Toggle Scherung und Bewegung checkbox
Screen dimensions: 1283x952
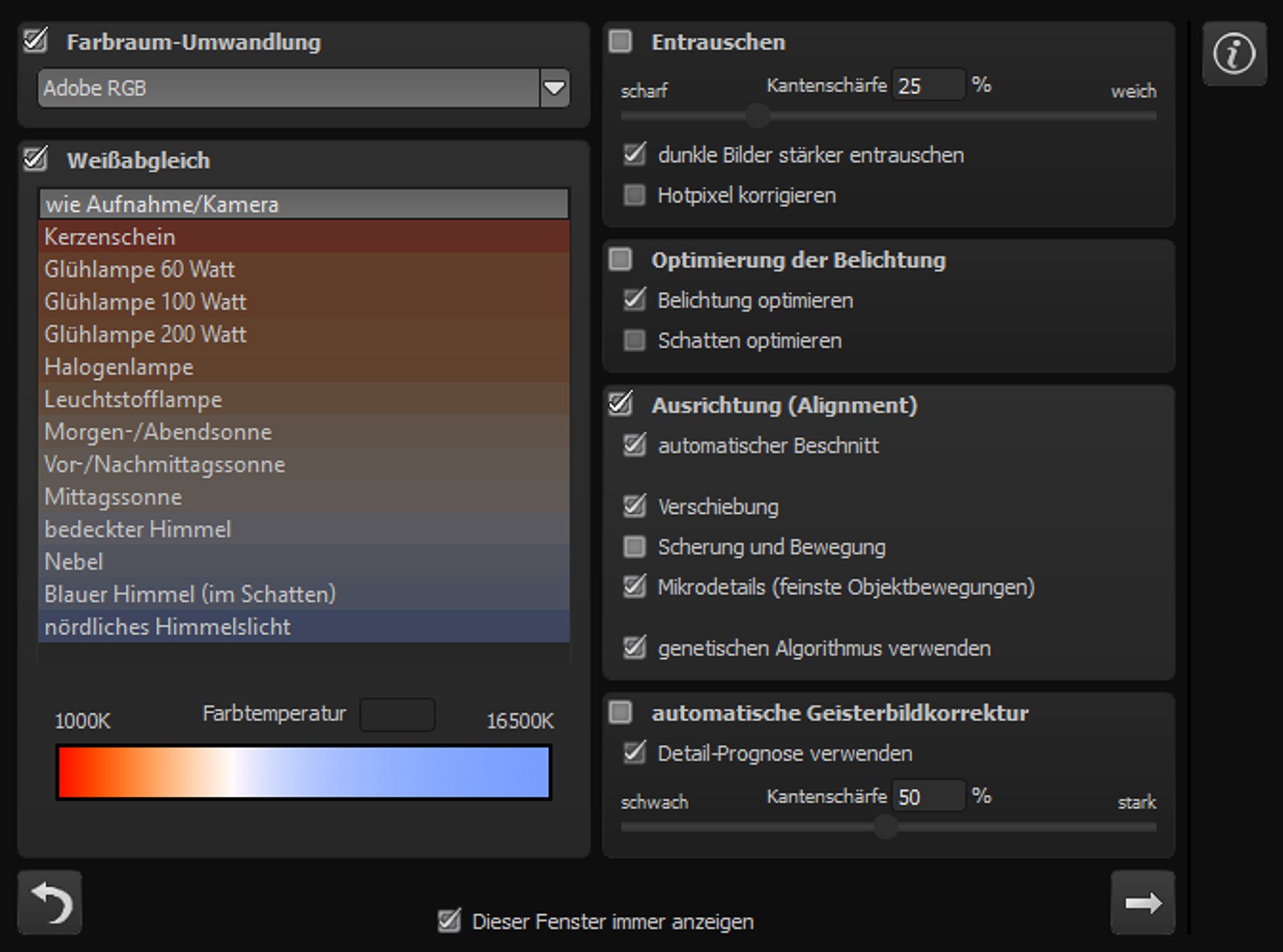click(x=634, y=547)
